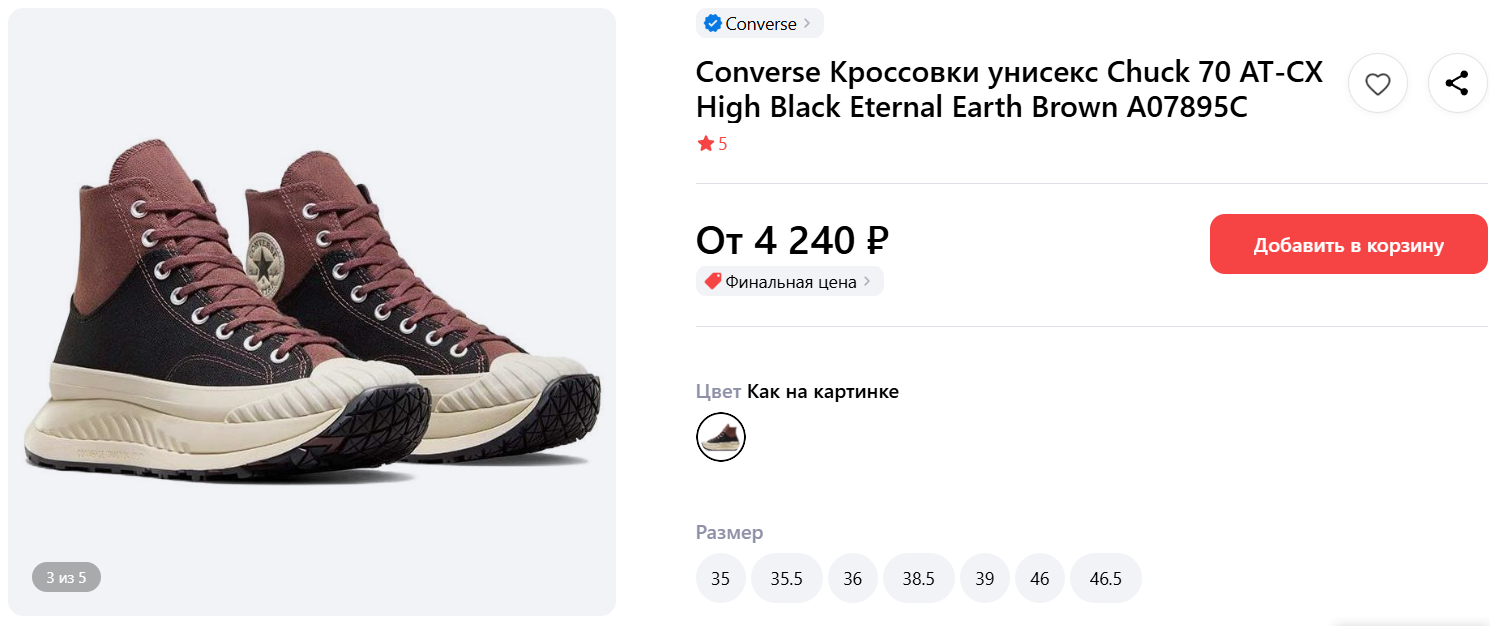This screenshot has height=626, width=1496.
Task: Click the blue verified brand badge
Action: point(713,24)
